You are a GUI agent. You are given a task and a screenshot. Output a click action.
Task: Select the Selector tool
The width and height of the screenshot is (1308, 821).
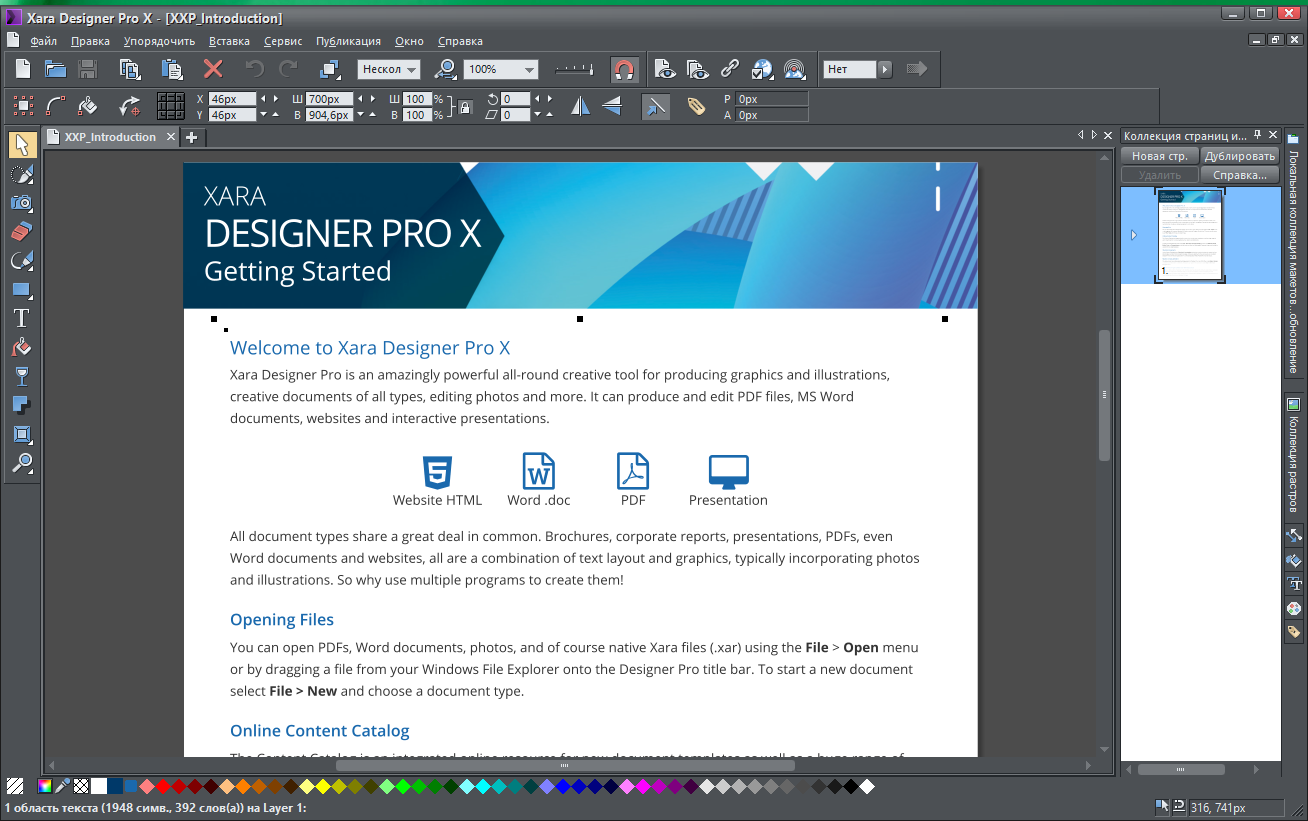(22, 144)
